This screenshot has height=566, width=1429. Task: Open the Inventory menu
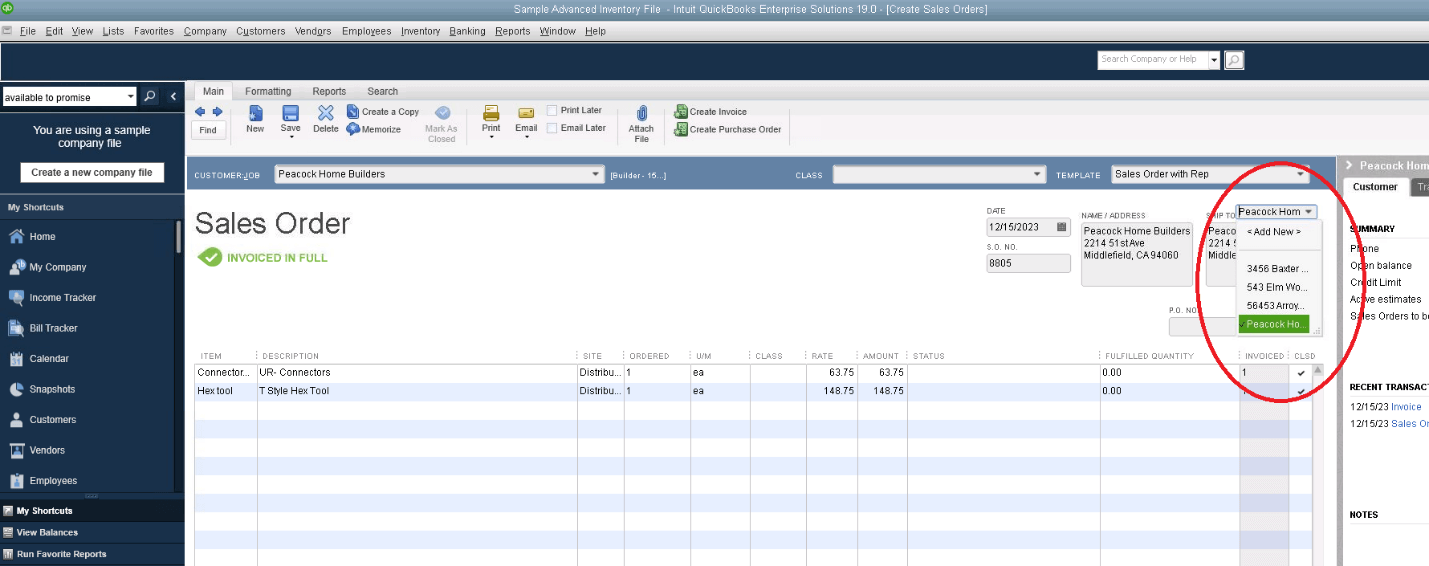420,31
